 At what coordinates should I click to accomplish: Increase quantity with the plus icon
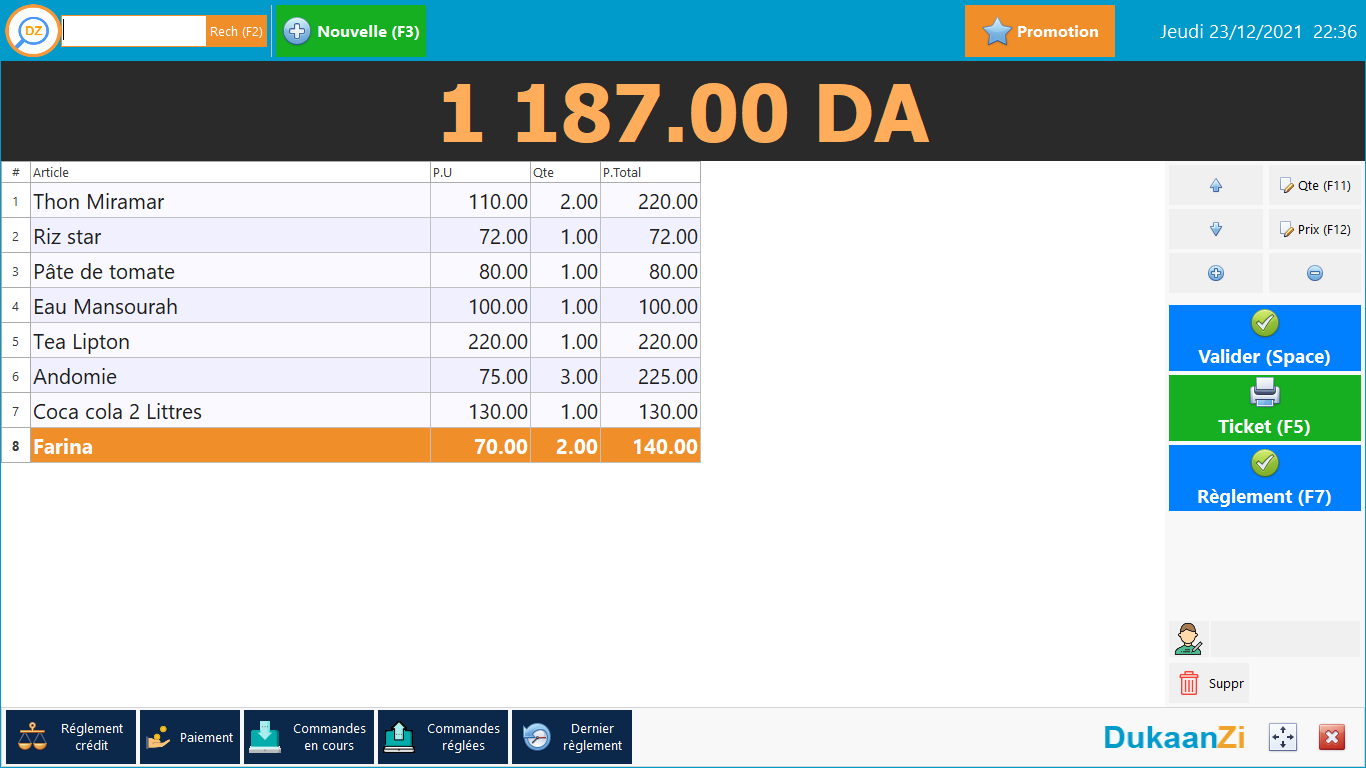tap(1216, 274)
